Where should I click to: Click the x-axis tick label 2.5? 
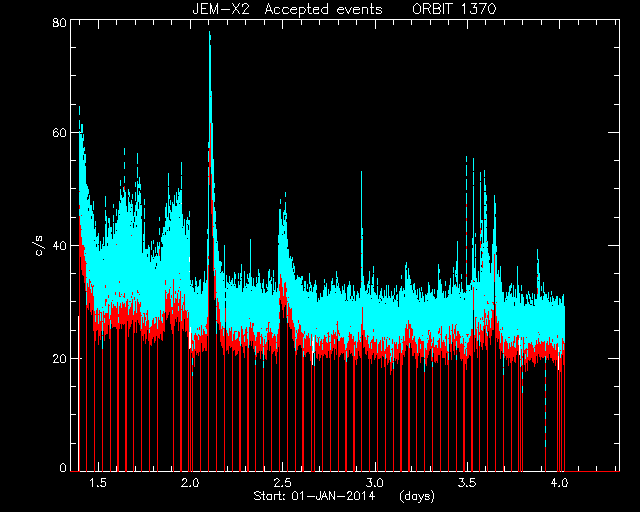[x=282, y=483]
